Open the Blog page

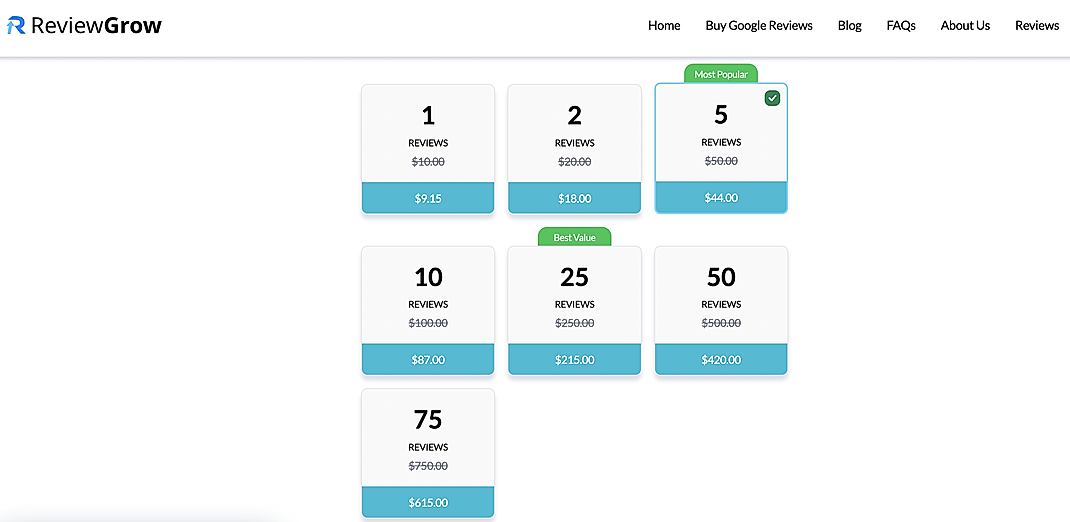[x=850, y=26]
